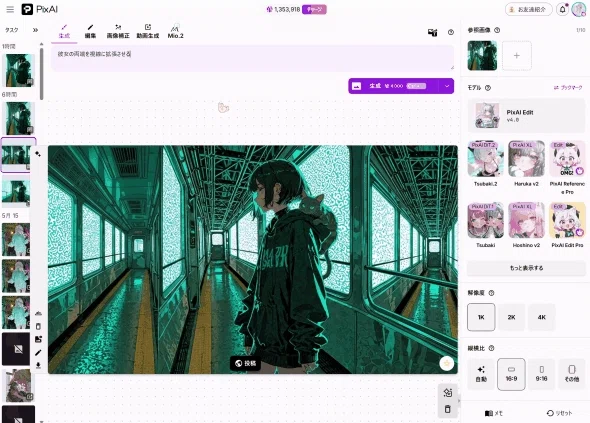Switch to the 画像補正 tab
The image size is (590, 423).
118,32
